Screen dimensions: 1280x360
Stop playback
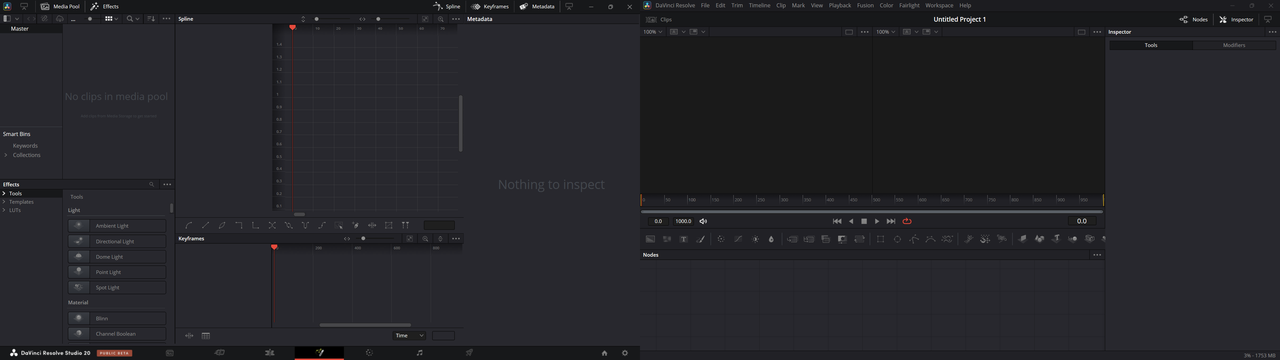point(864,221)
